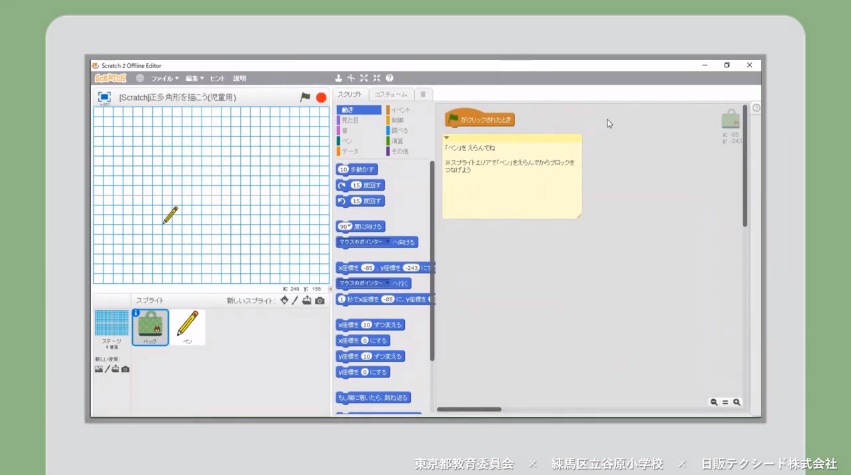The width and height of the screenshot is (851, 475).
Task: Toggle full-screen presentation mode icon above the stage
Action: [x=104, y=97]
